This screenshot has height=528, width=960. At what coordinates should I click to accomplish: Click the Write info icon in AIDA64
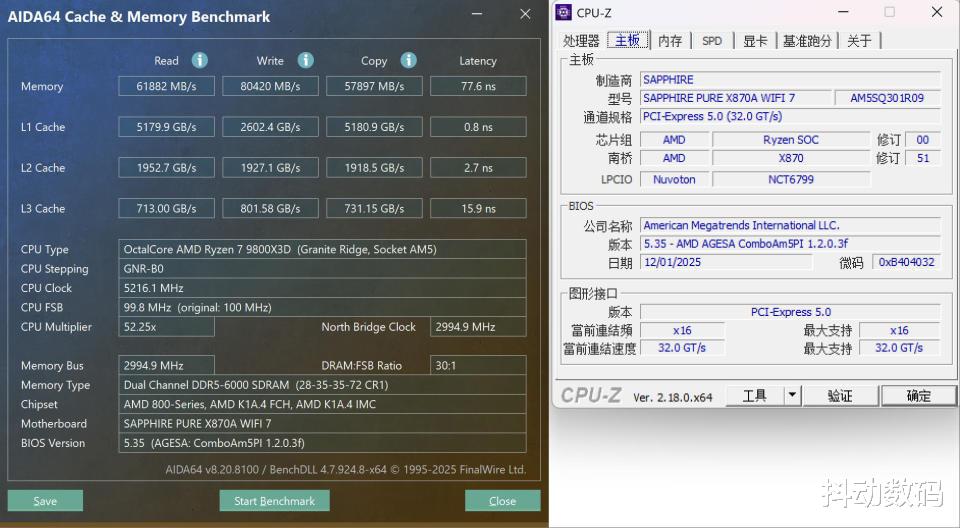[x=306, y=60]
